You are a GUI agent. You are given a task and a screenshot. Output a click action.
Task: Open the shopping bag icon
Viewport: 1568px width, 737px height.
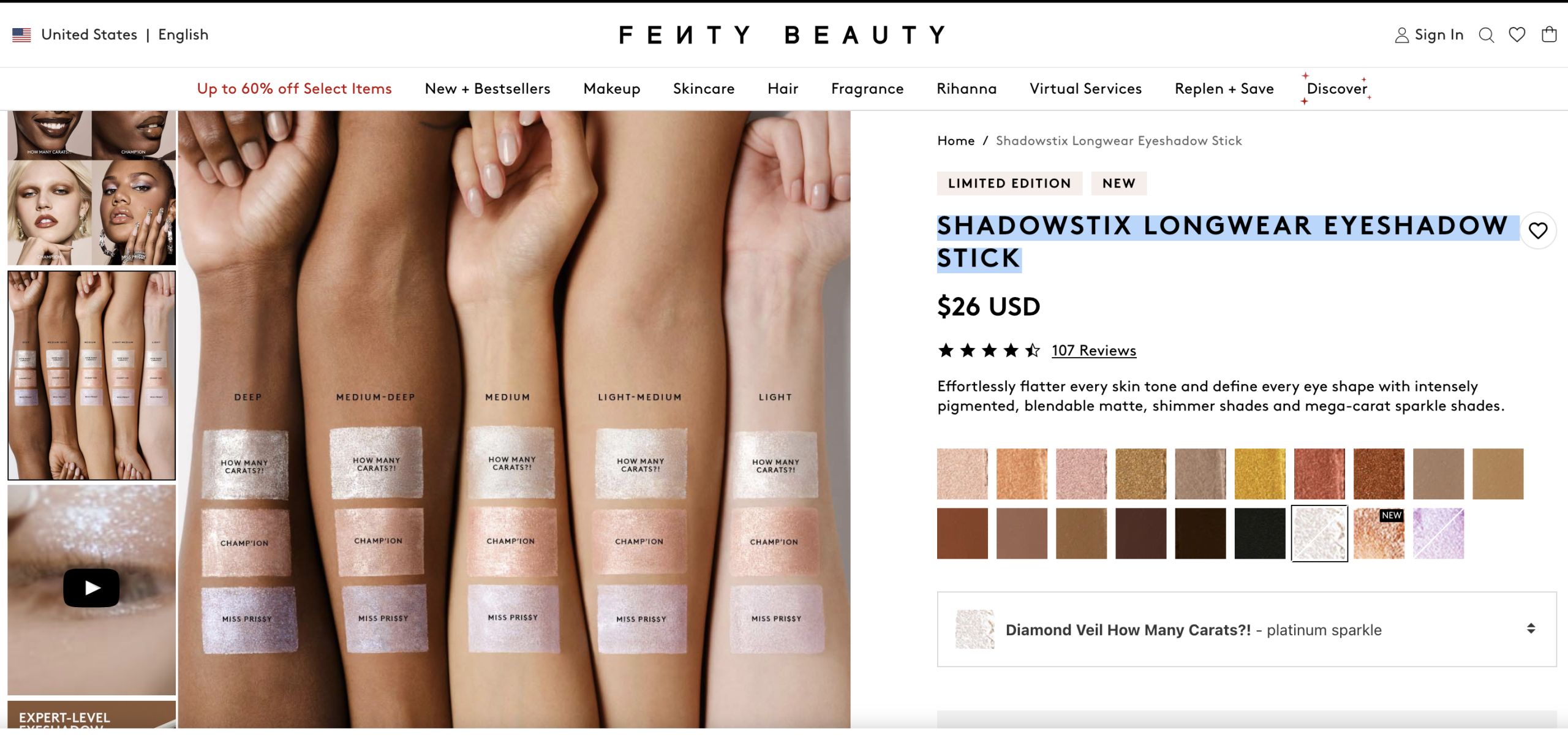tap(1549, 34)
